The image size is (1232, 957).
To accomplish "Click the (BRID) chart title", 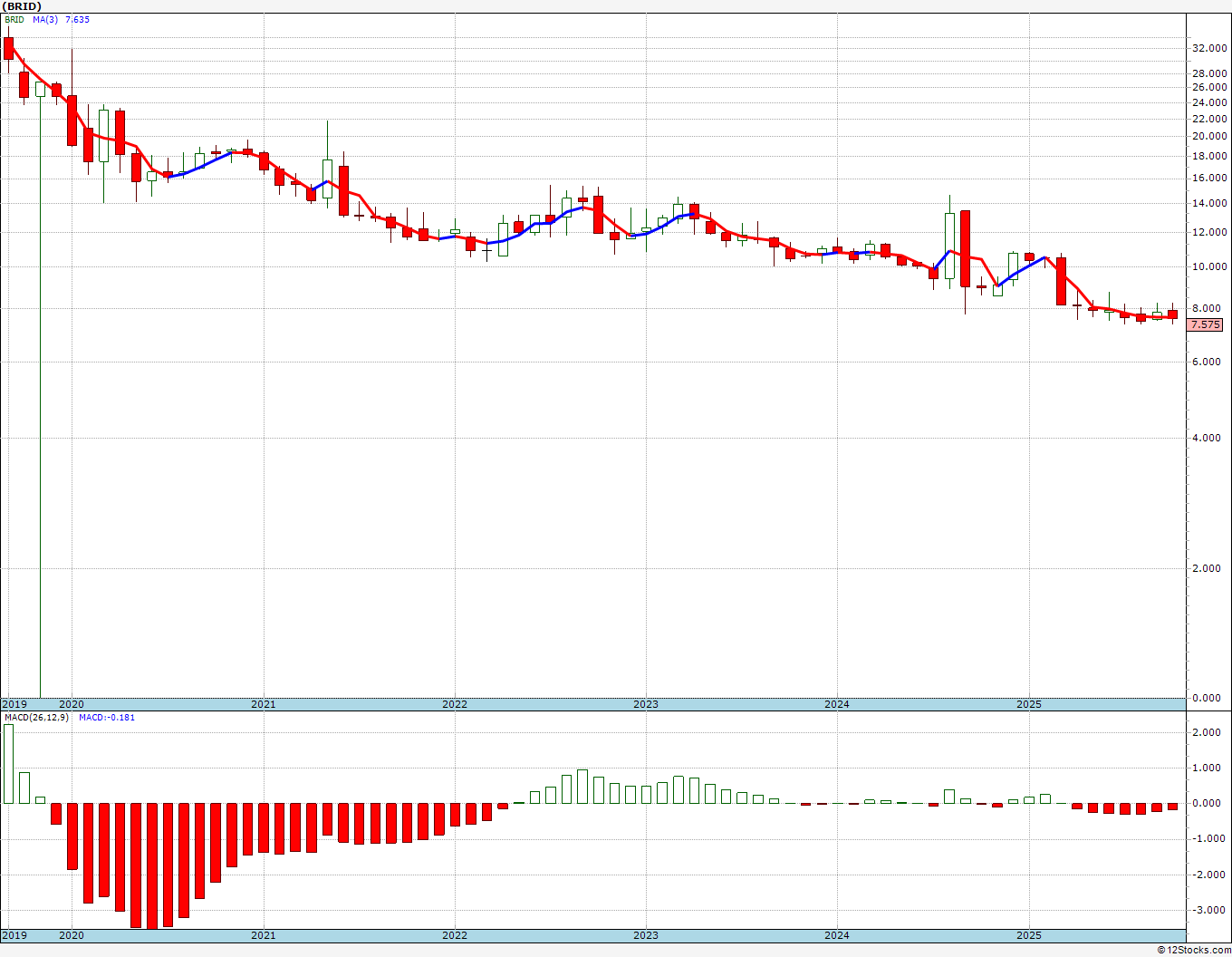I will 22,6.
